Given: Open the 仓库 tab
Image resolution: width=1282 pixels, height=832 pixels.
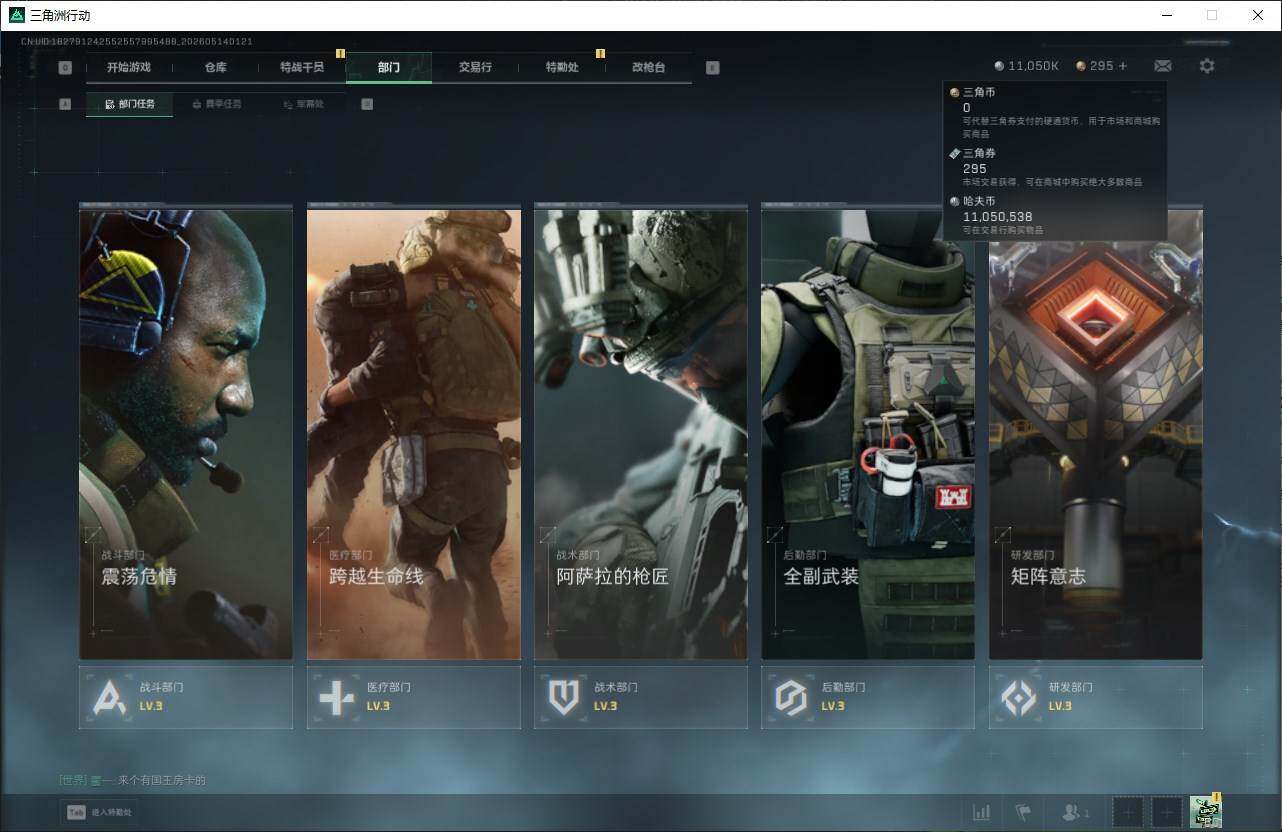Looking at the screenshot, I should 215,67.
